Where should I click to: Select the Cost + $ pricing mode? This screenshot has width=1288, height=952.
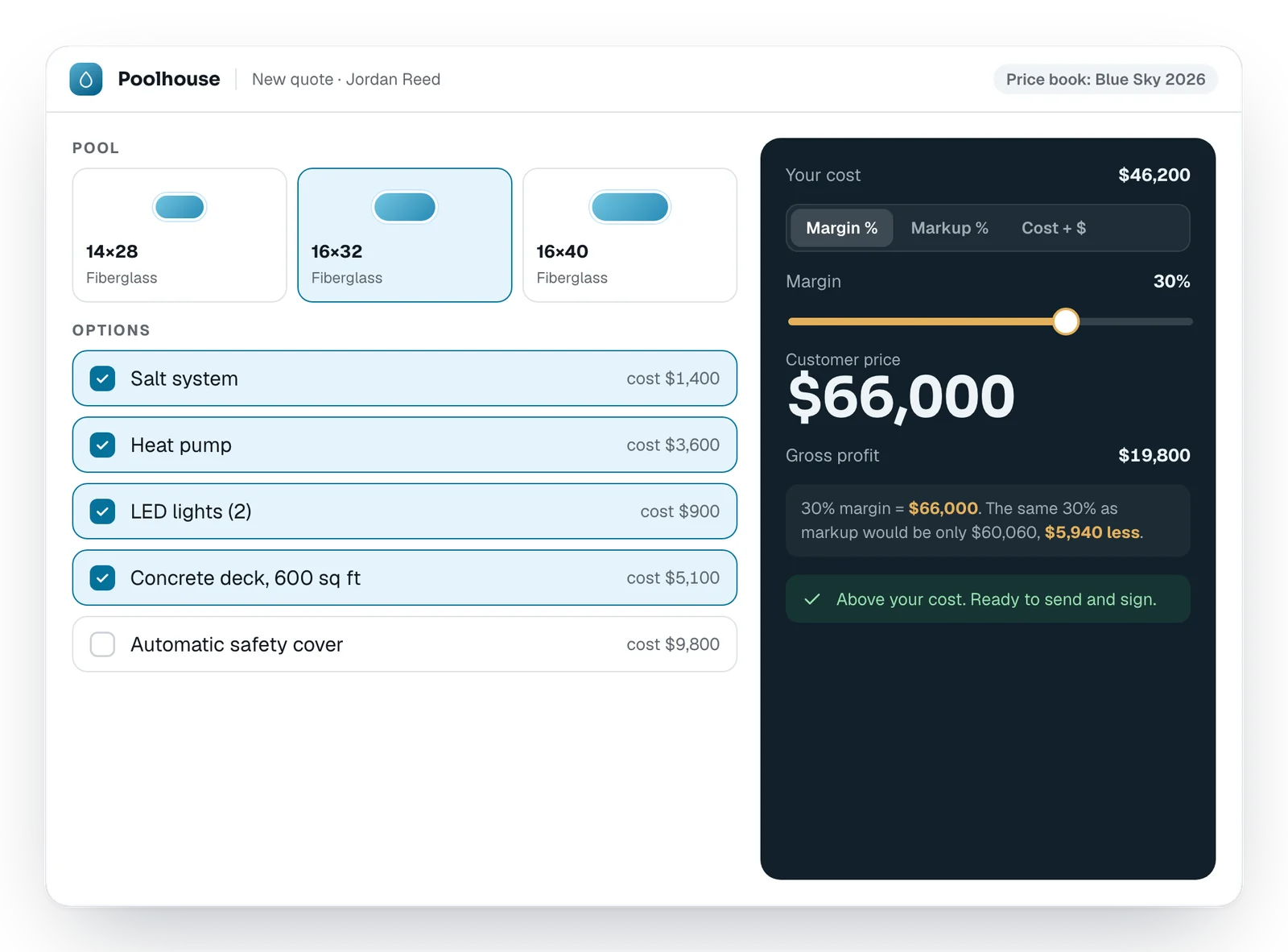point(1054,228)
